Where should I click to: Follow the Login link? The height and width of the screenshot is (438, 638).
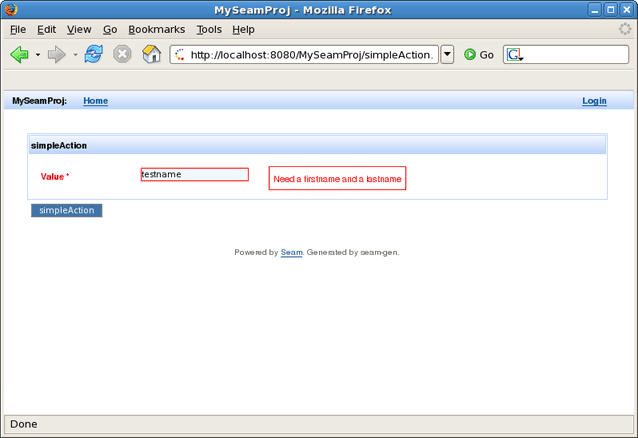(594, 101)
